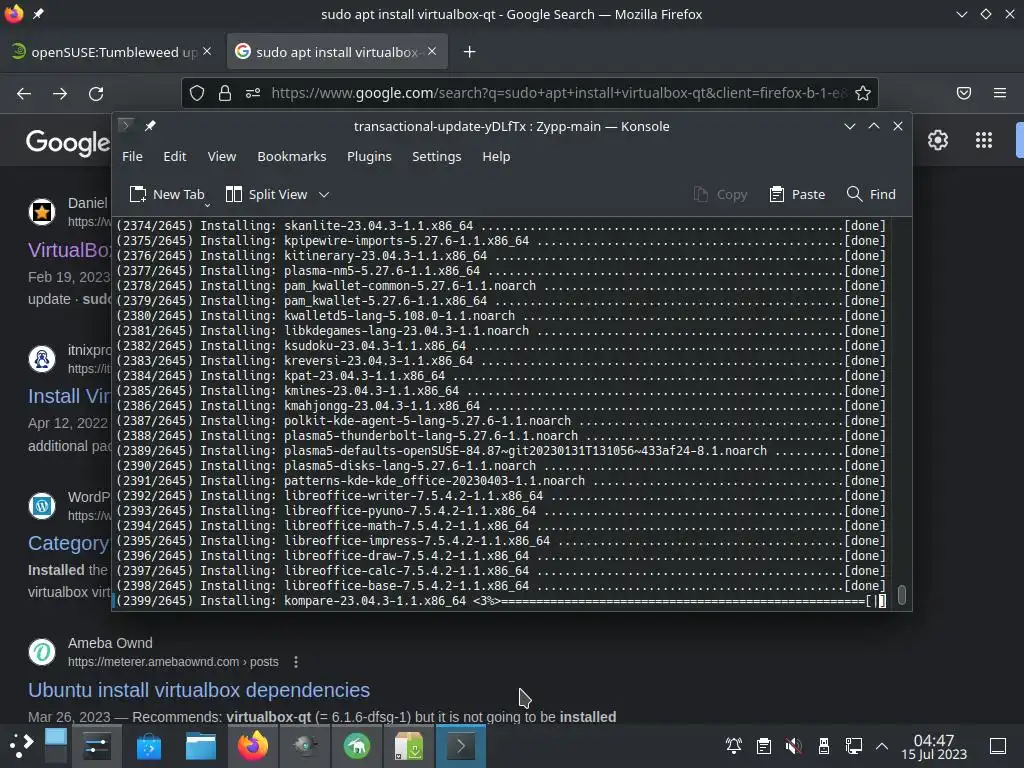Click the Google logo
This screenshot has width=1024, height=768.
coord(68,142)
